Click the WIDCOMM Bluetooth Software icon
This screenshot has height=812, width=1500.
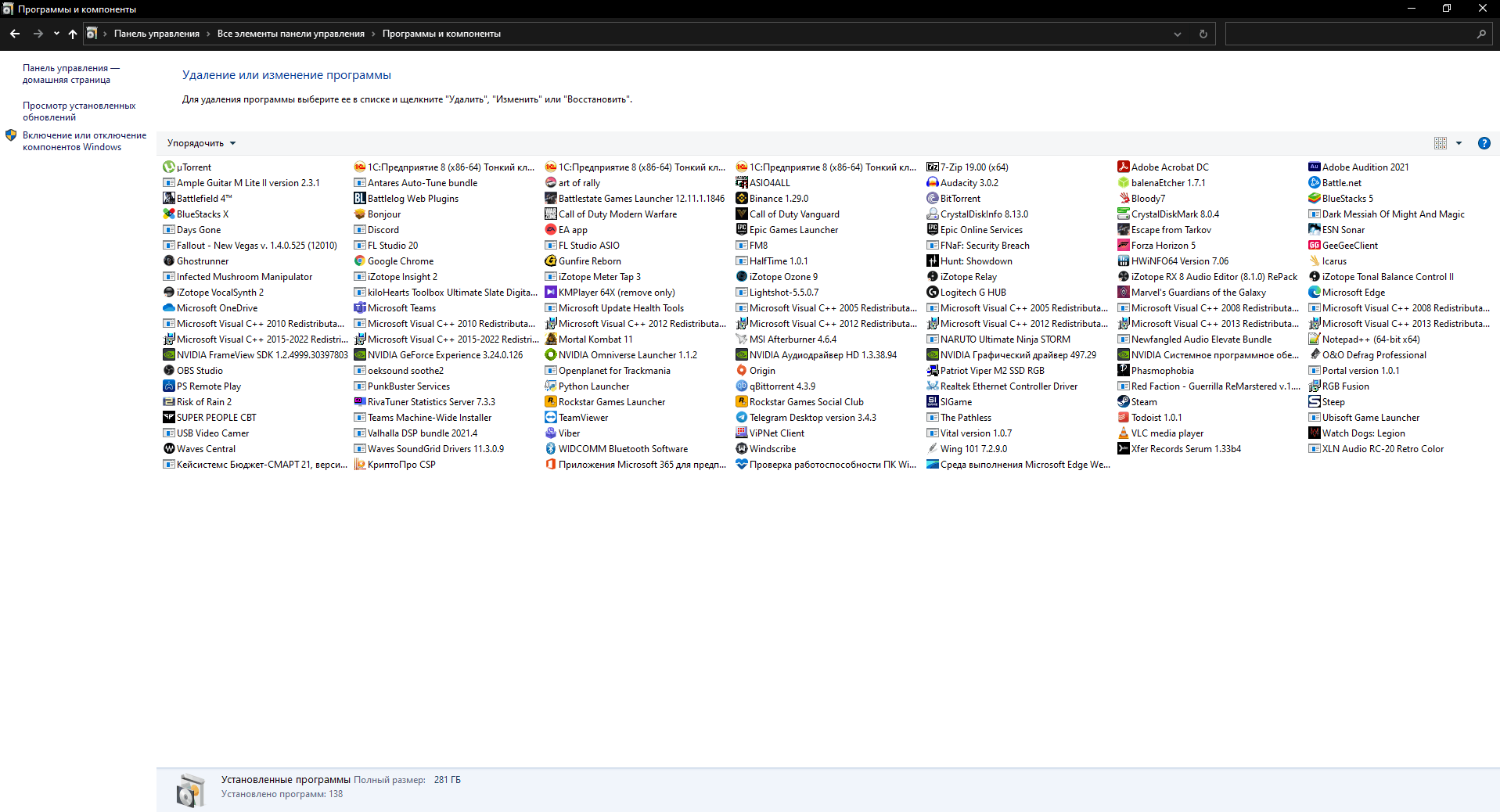(x=550, y=448)
